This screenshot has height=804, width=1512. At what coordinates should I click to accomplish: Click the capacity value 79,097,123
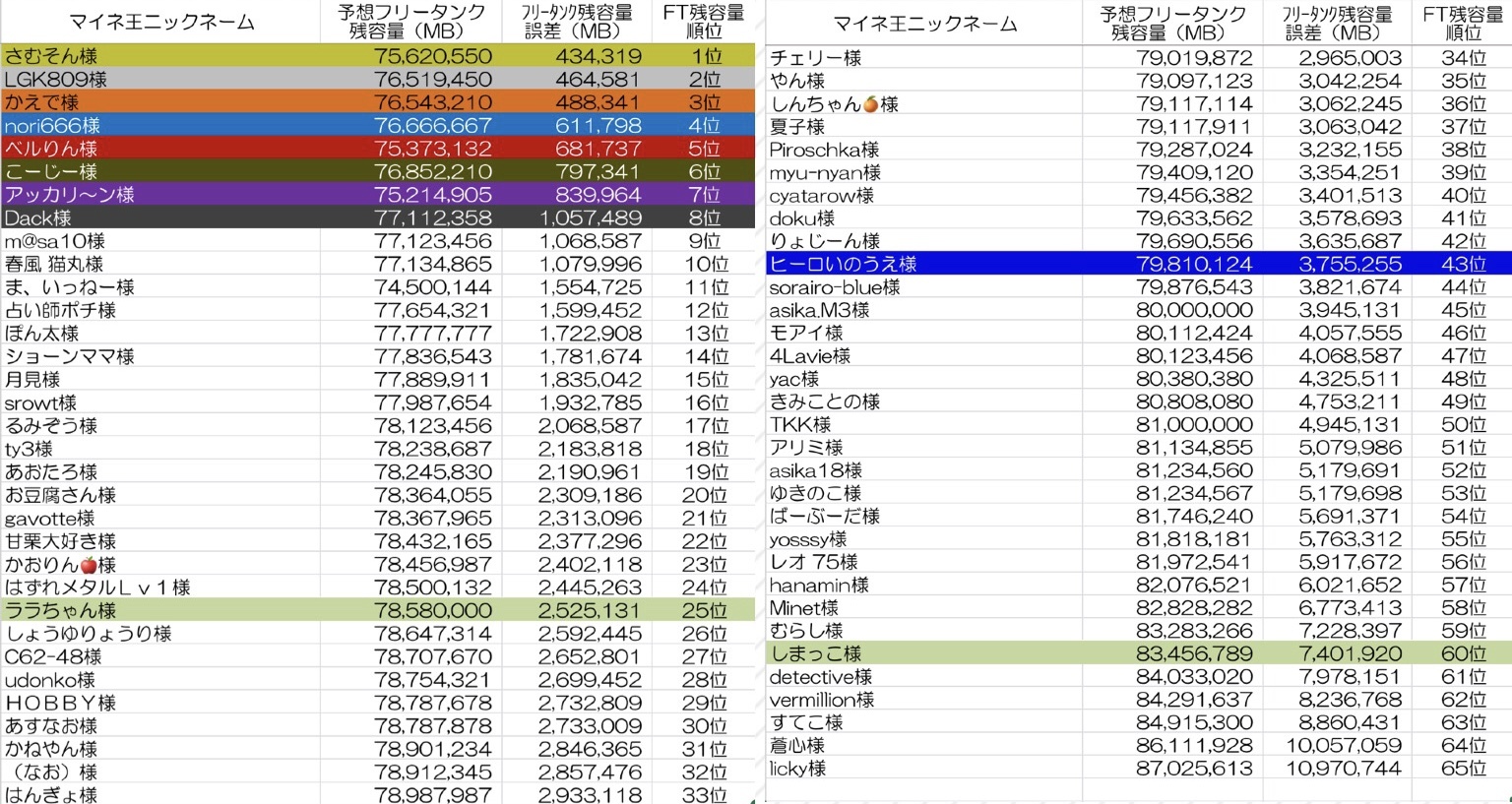tap(1194, 81)
